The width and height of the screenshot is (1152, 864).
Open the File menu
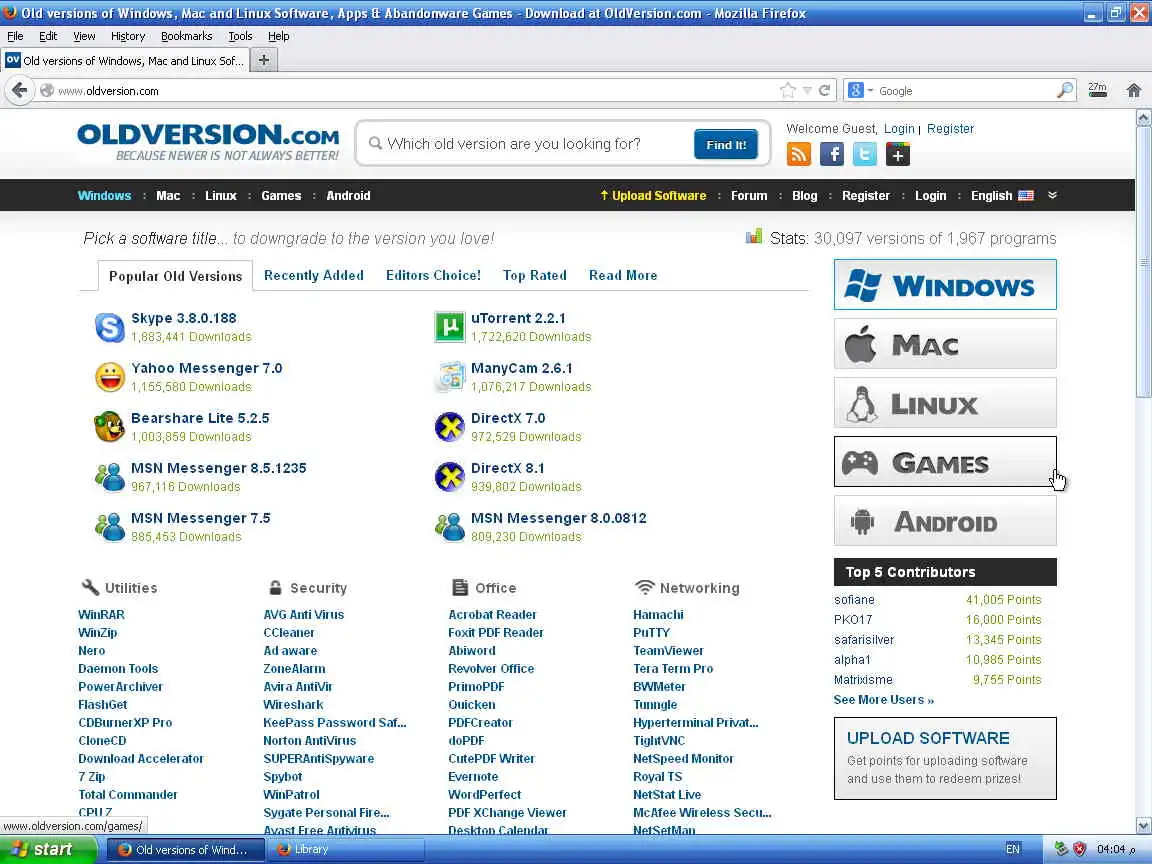click(15, 36)
